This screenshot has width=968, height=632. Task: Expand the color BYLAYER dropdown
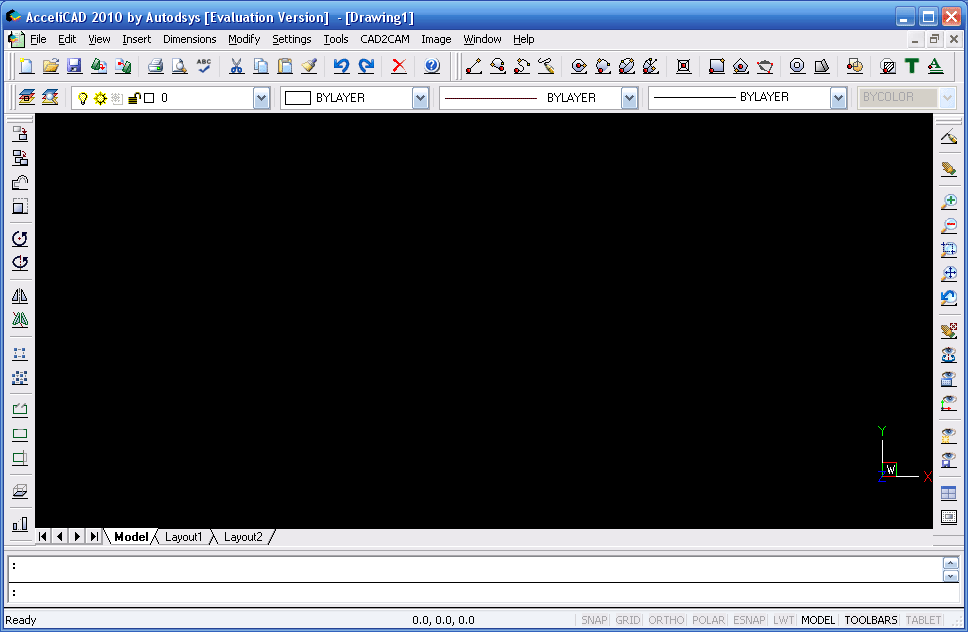tap(420, 98)
